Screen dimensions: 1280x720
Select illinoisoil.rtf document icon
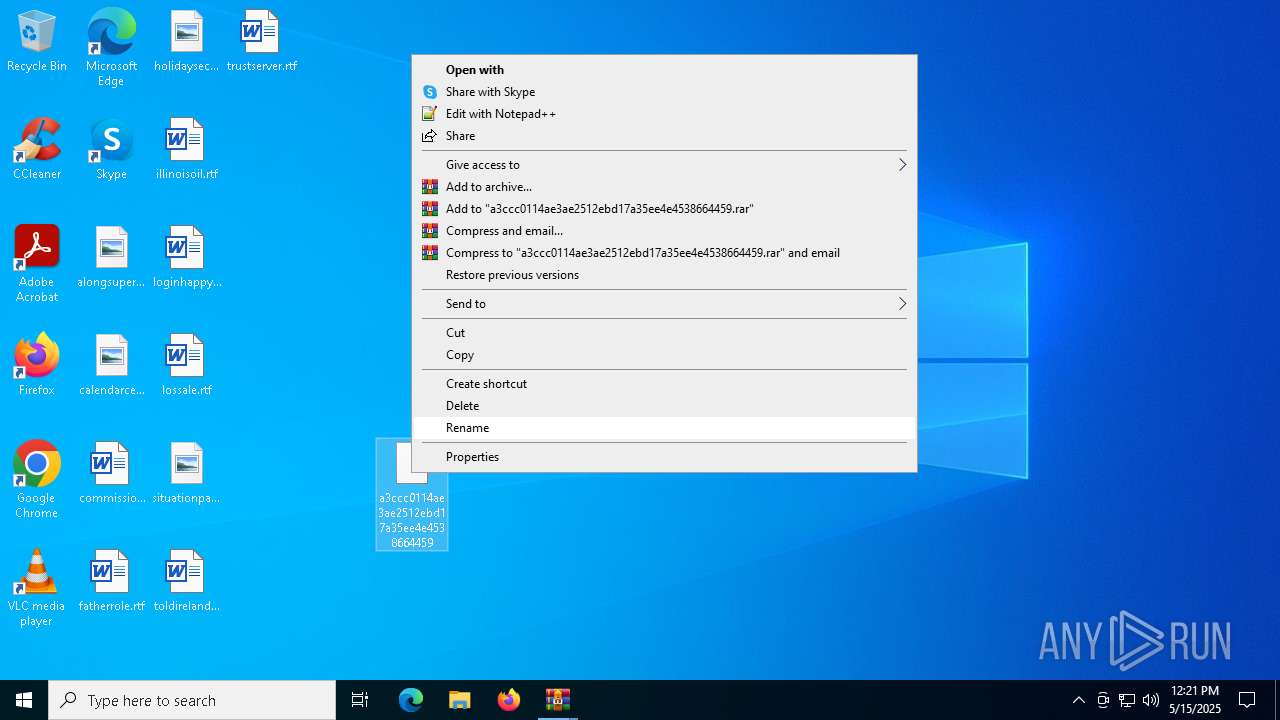tap(186, 150)
